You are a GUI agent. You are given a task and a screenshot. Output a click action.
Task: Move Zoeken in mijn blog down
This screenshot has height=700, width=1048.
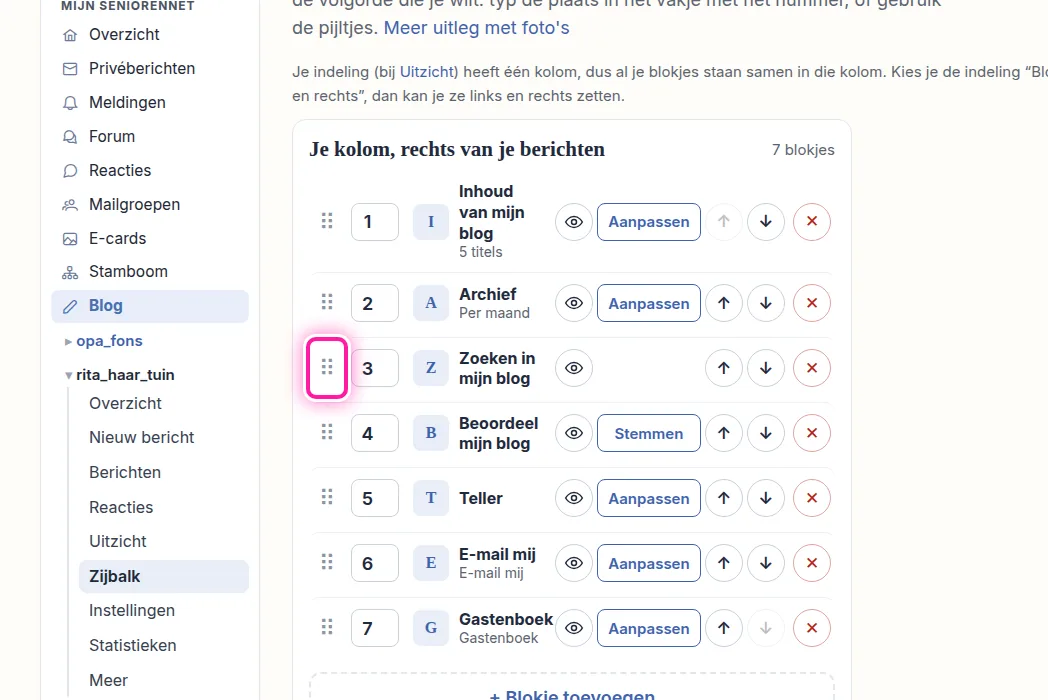click(x=766, y=368)
